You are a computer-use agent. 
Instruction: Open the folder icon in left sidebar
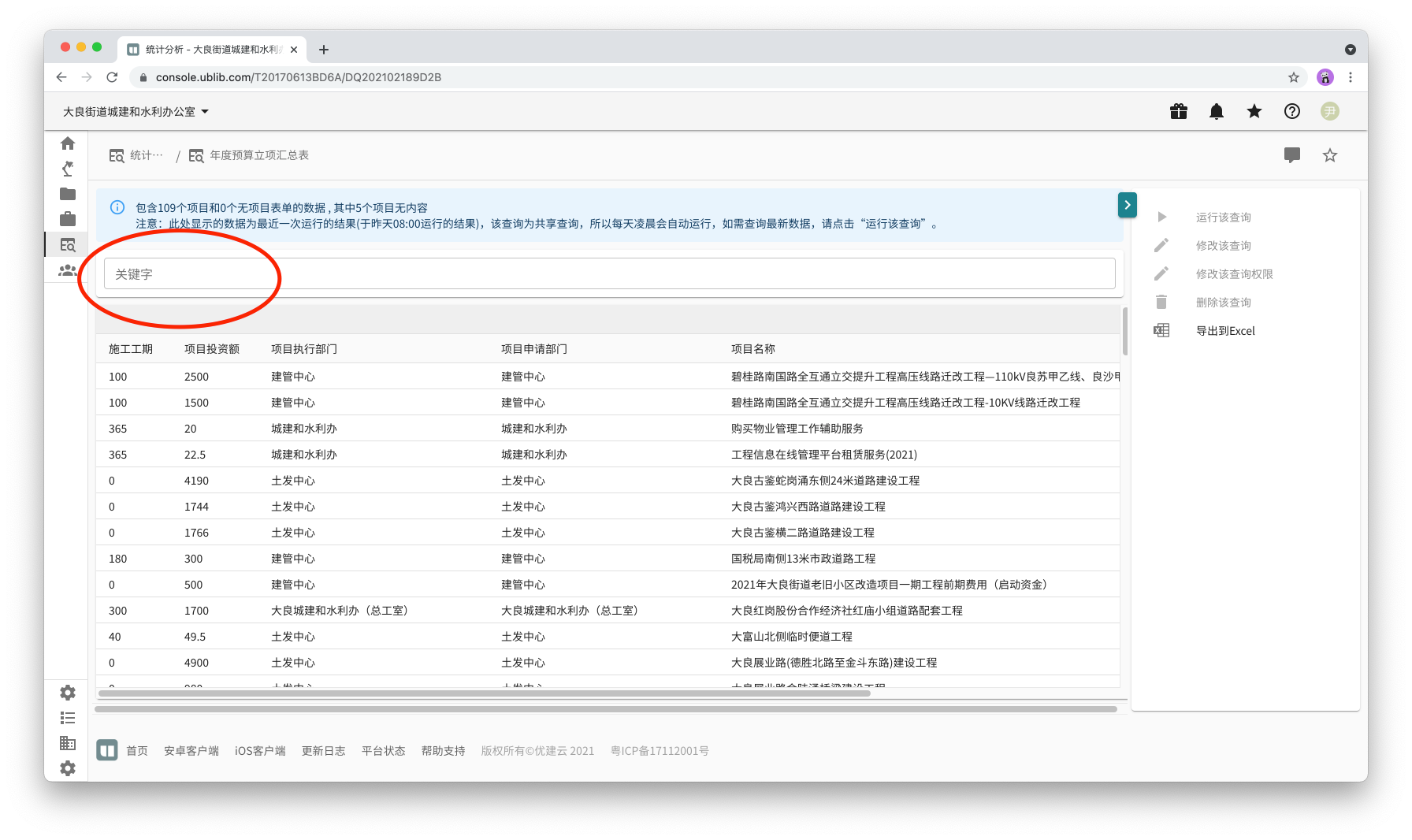(x=68, y=194)
